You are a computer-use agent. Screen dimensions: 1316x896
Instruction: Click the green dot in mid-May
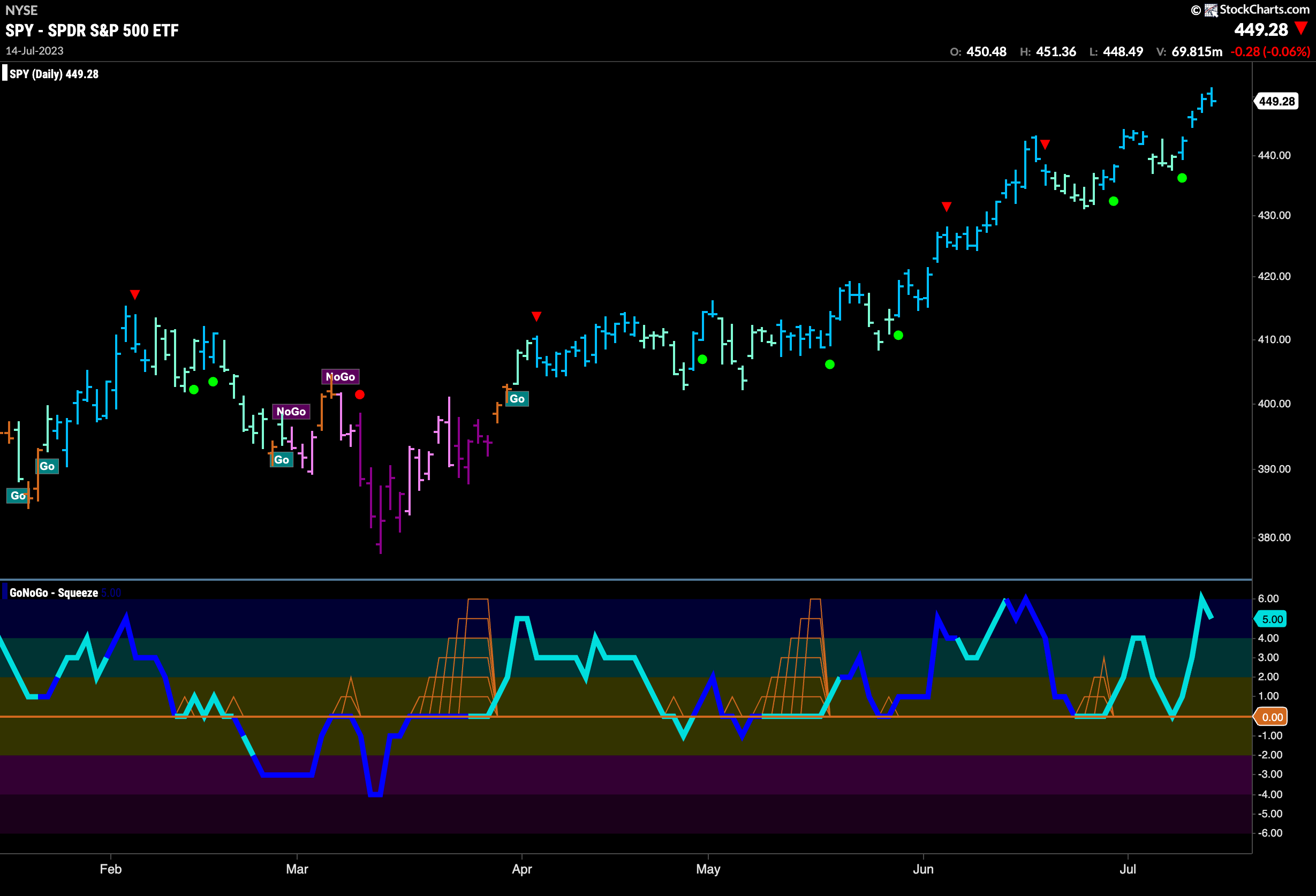click(x=829, y=365)
